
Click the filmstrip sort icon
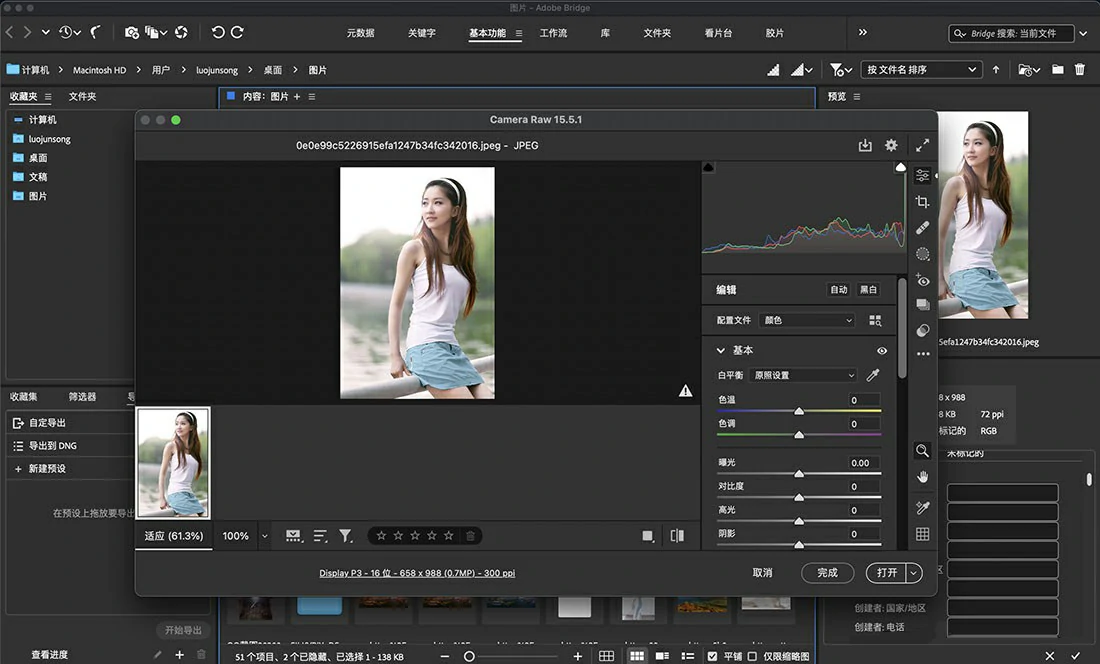coord(320,536)
